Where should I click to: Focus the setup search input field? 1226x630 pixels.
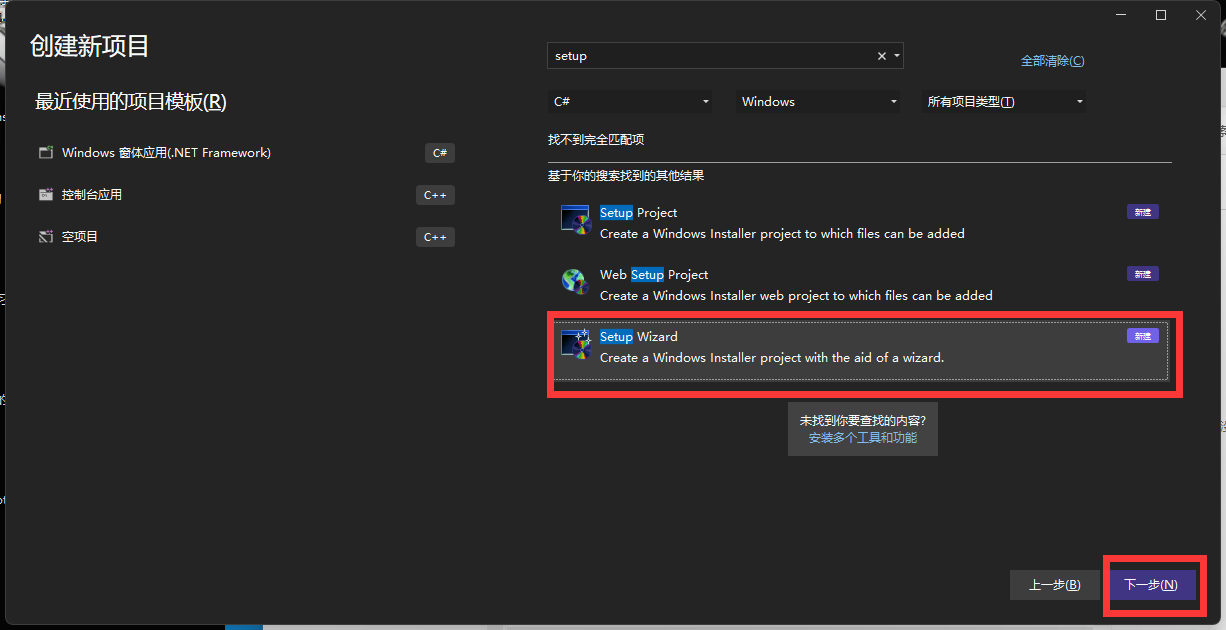click(x=710, y=56)
